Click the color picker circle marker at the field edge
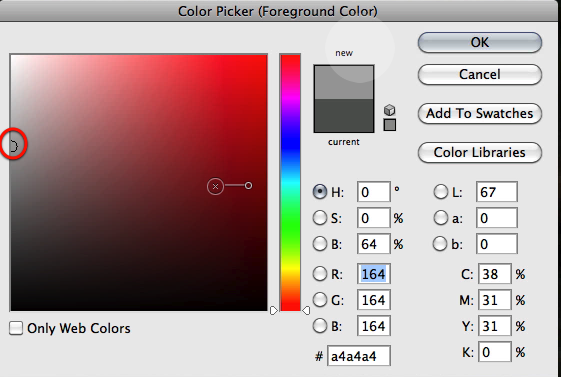 pyautogui.click(x=13, y=146)
